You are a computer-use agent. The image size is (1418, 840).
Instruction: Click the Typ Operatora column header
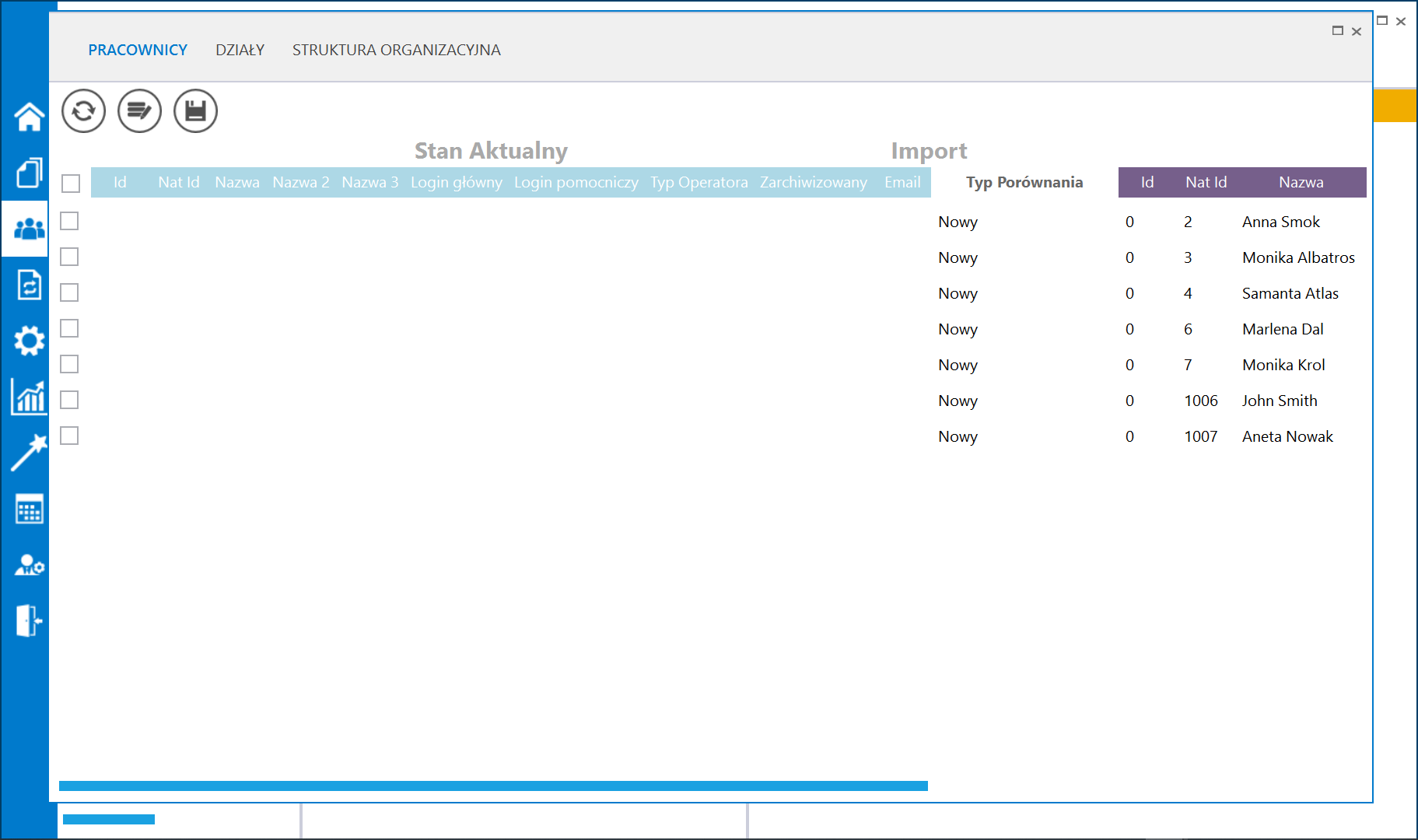(x=699, y=182)
